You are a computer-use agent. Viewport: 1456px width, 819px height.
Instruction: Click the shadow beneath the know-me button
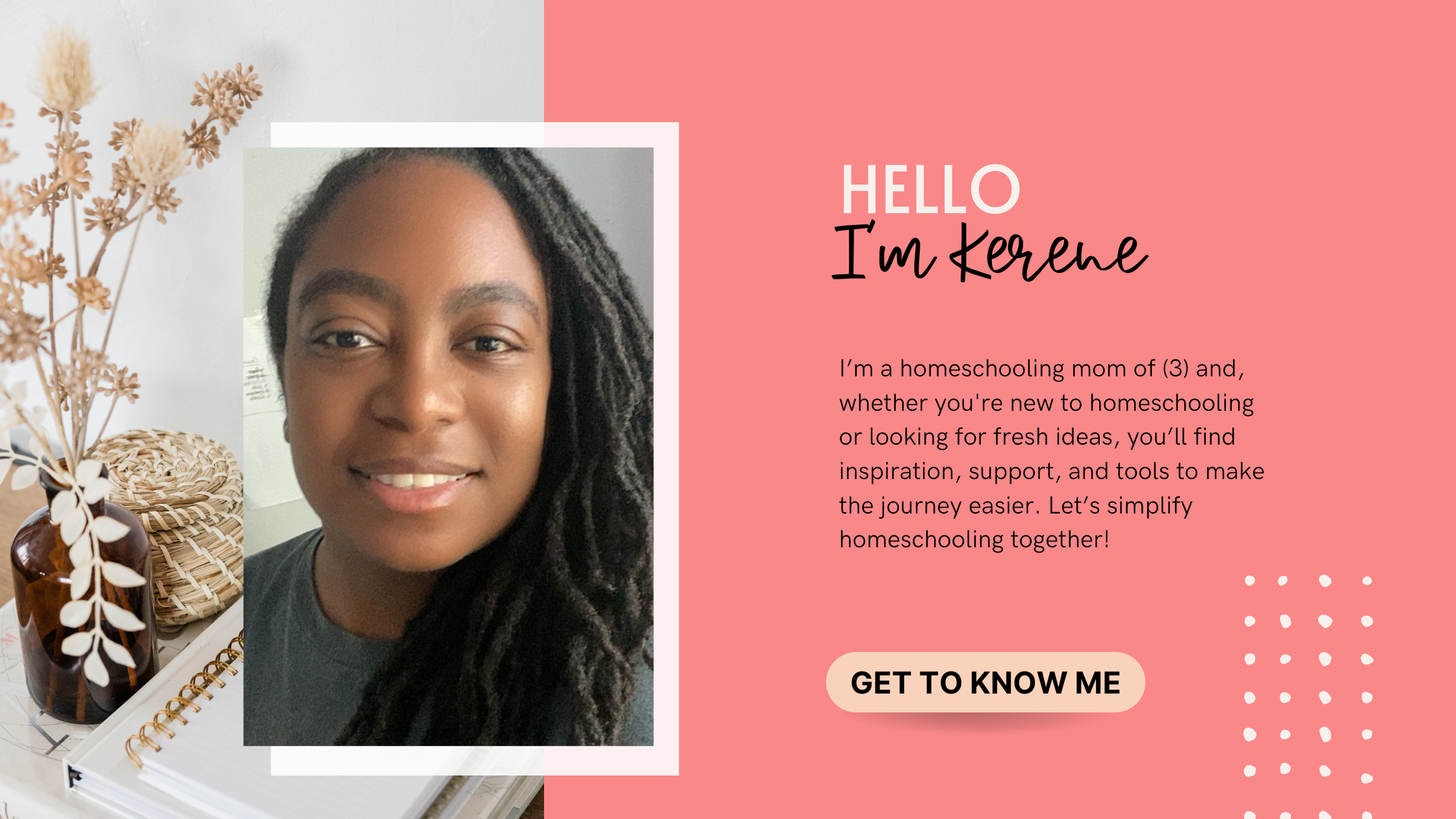(985, 721)
